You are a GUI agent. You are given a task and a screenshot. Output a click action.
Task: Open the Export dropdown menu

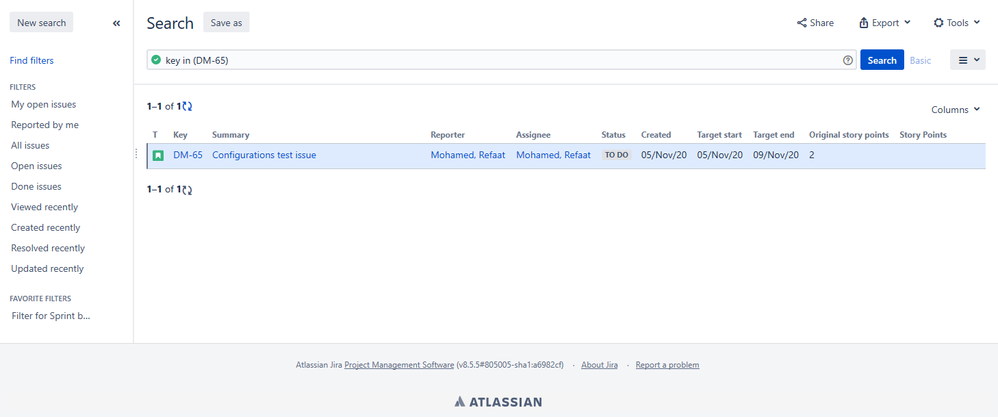[885, 23]
